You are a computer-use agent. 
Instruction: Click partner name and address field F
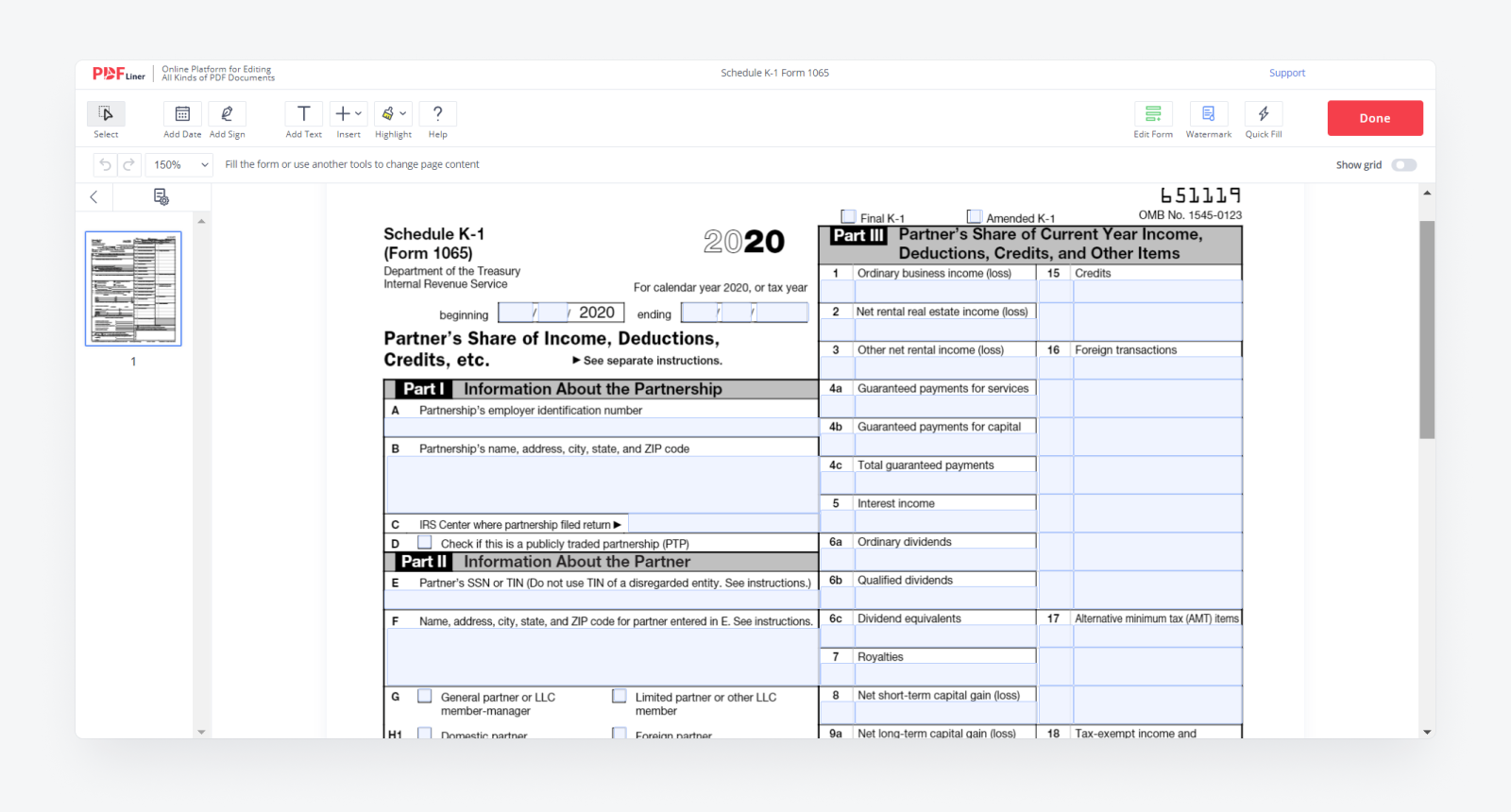[x=601, y=657]
